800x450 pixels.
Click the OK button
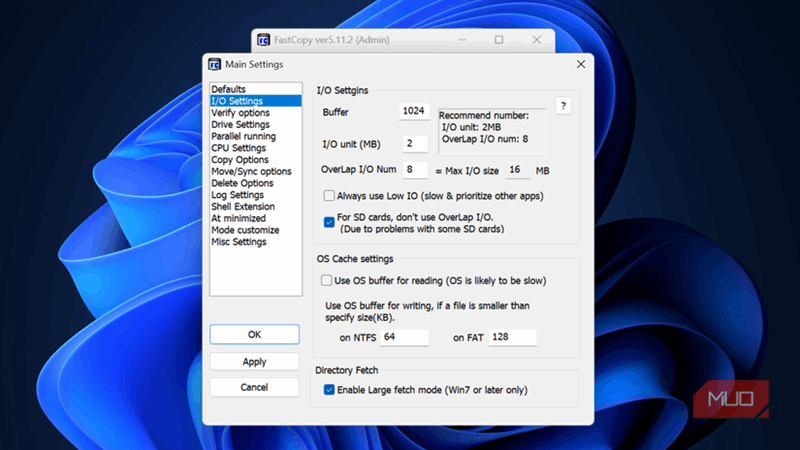tap(254, 335)
